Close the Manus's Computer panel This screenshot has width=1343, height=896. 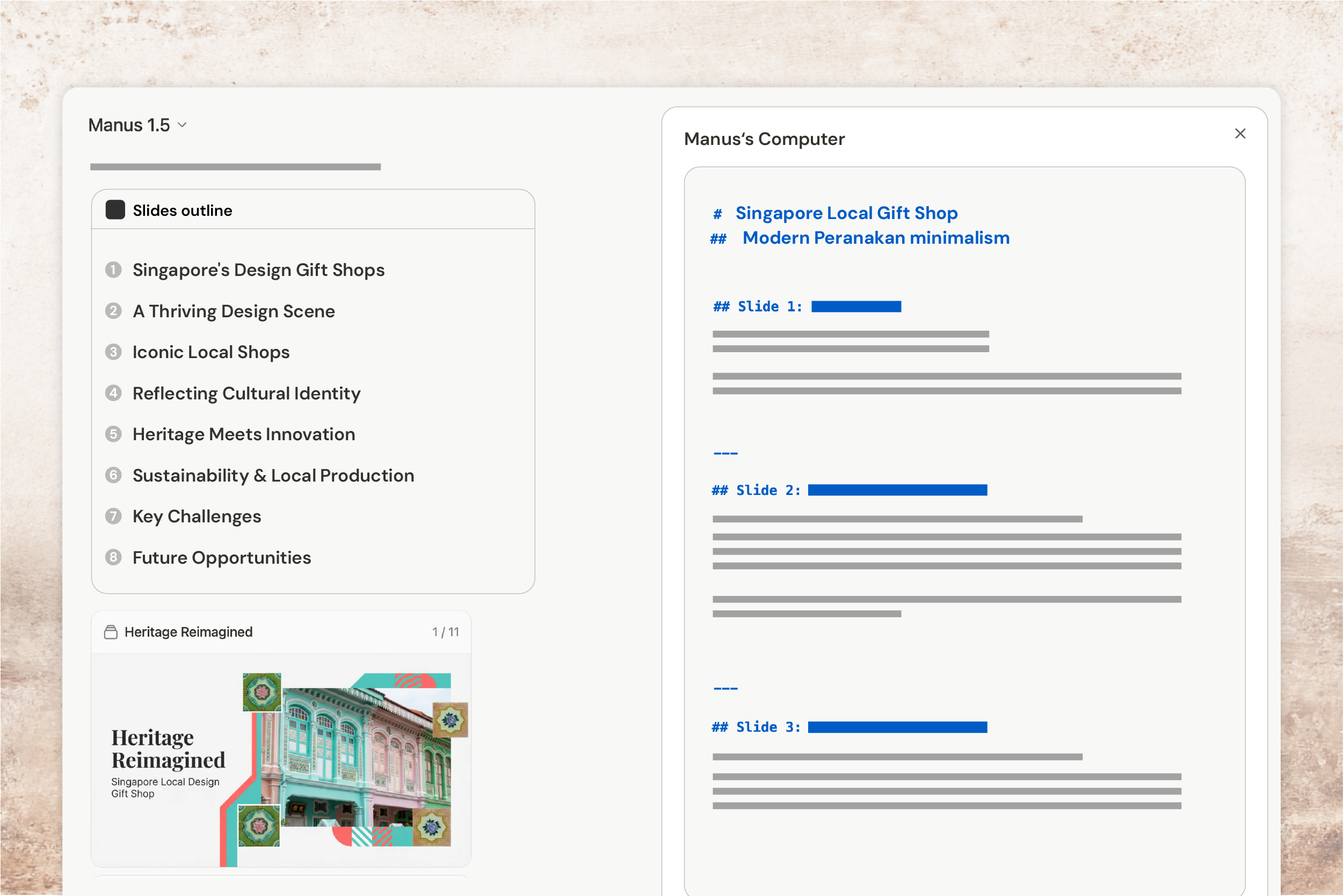point(1239,134)
